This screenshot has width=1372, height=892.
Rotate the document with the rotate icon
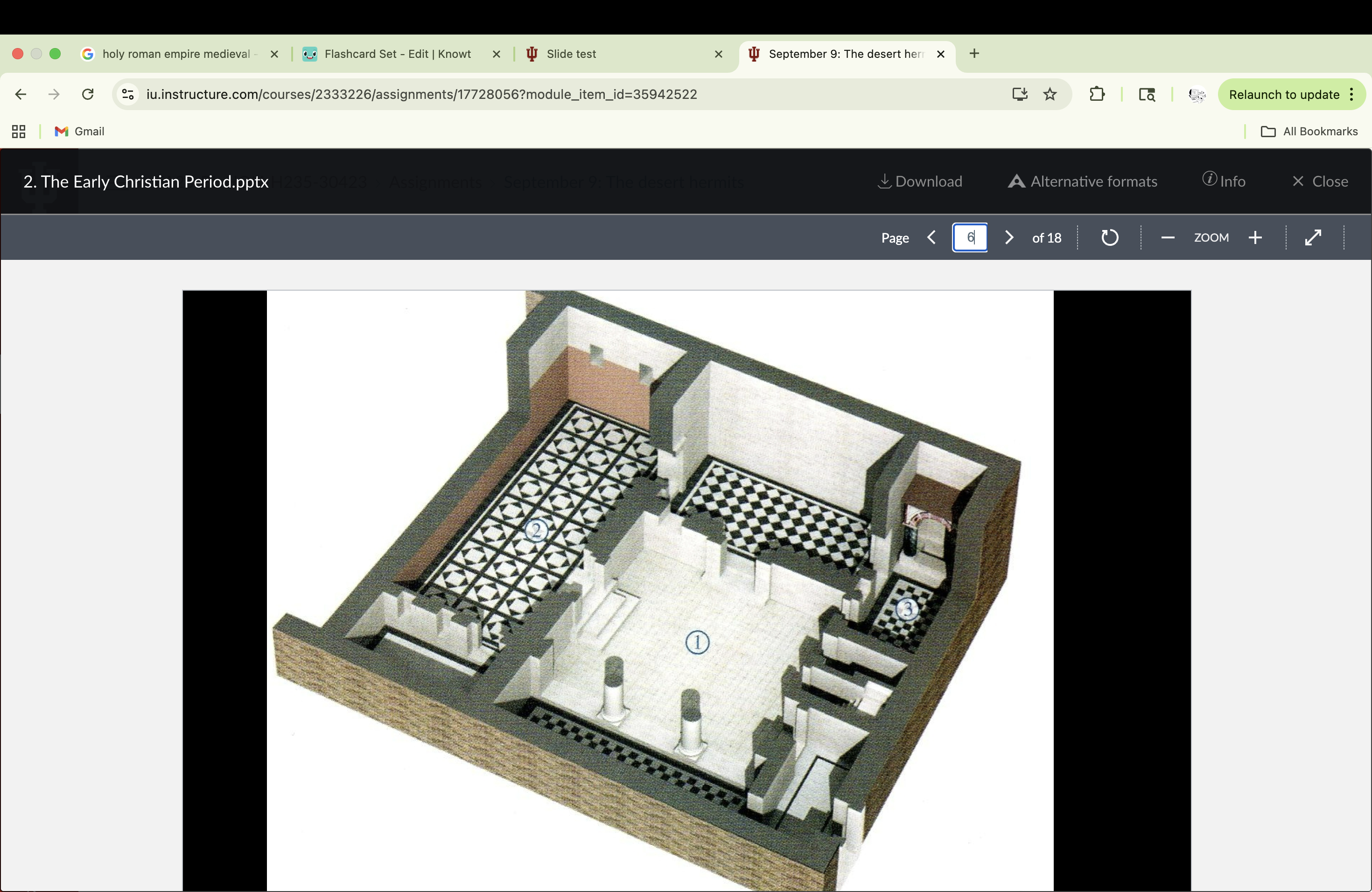[1110, 237]
